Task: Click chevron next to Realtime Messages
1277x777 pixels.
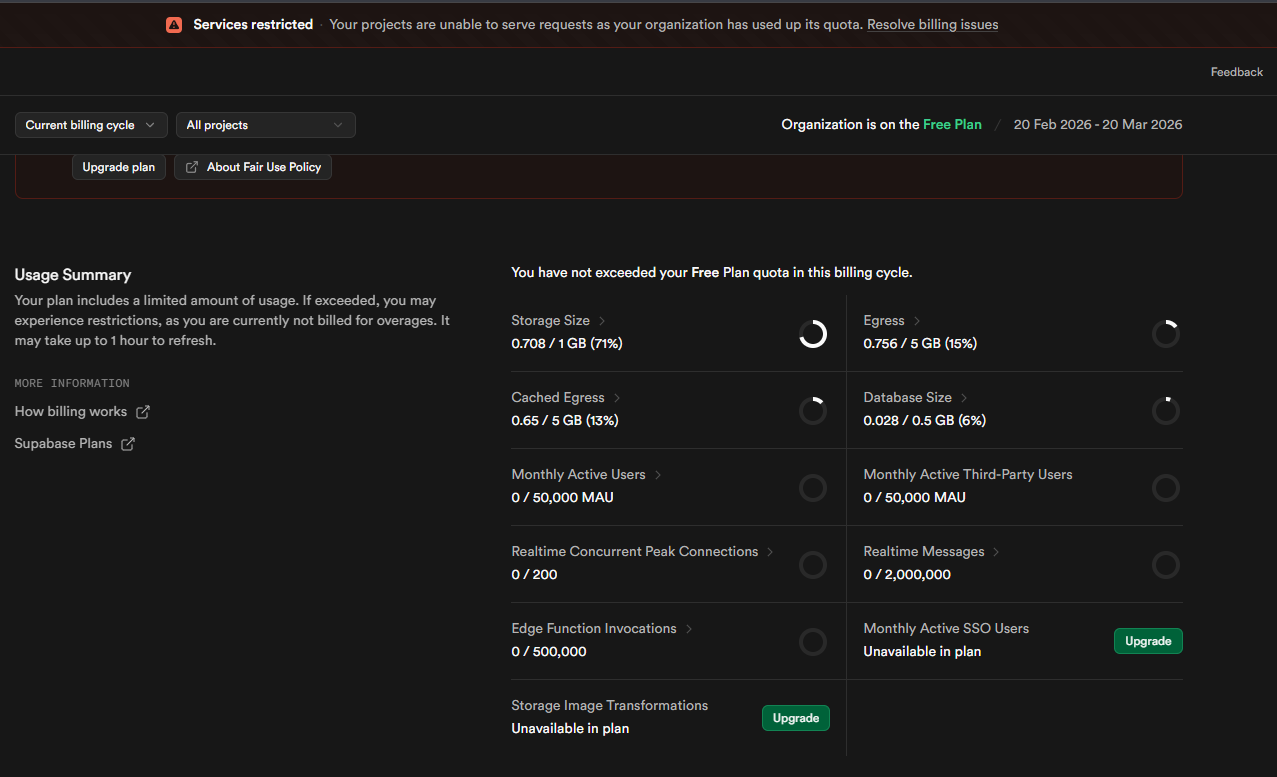Action: point(997,552)
